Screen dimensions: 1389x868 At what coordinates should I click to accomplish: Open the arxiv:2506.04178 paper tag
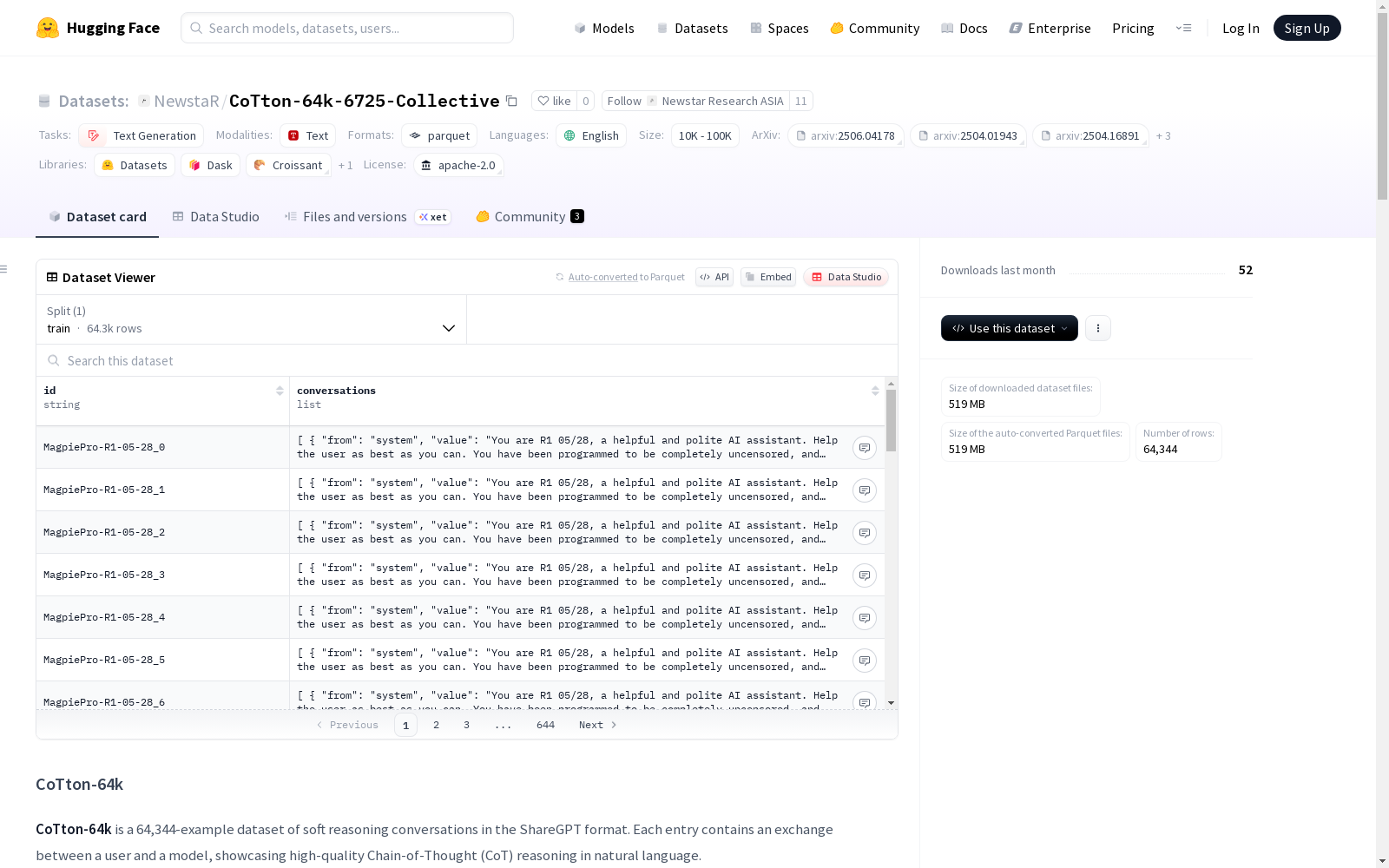(846, 135)
